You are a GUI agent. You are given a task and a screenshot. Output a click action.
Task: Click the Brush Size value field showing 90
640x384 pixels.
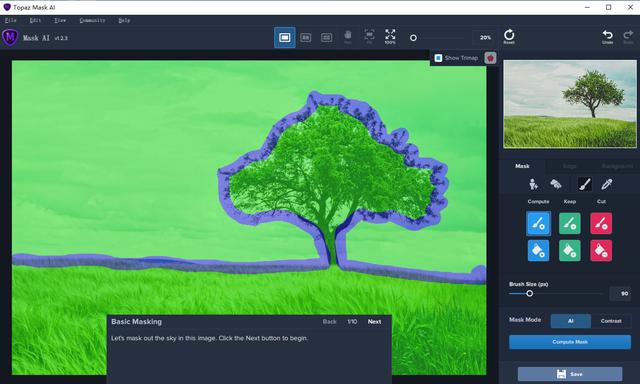[x=620, y=293]
